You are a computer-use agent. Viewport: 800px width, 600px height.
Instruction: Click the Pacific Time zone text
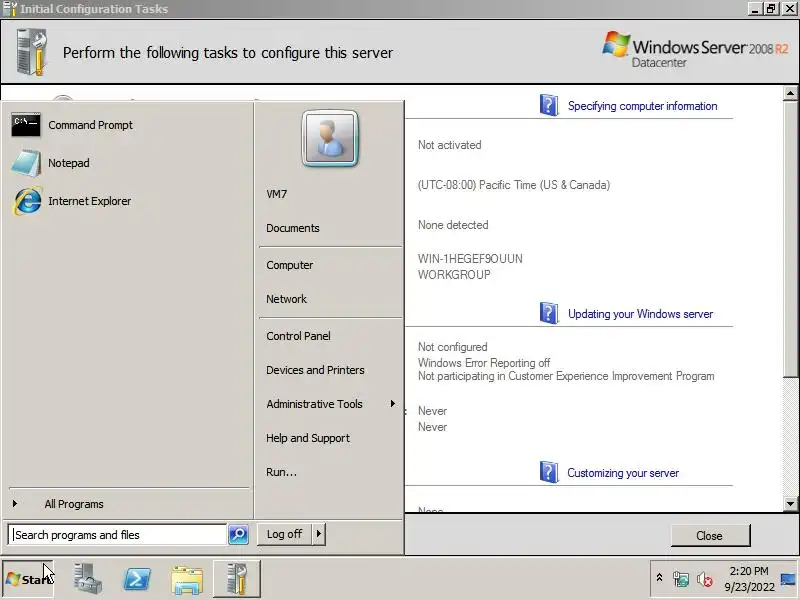click(514, 185)
